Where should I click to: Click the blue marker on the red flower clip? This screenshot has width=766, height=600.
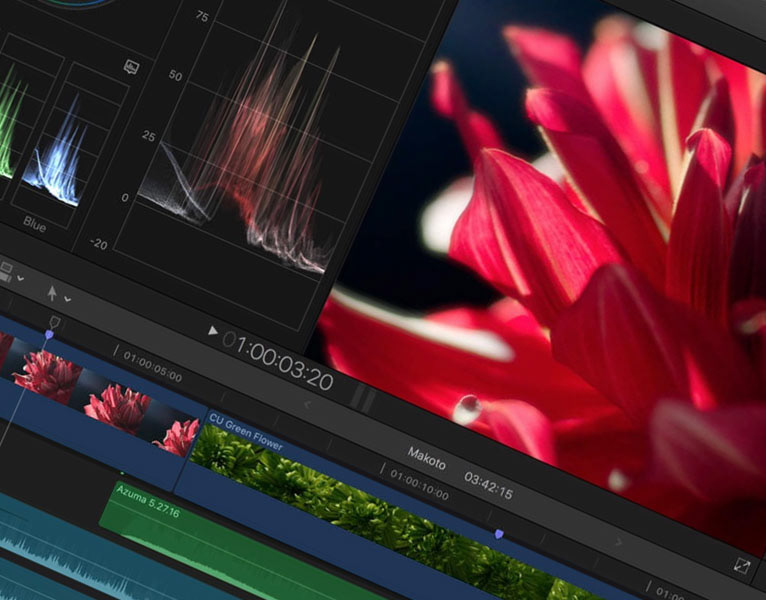pyautogui.click(x=49, y=334)
